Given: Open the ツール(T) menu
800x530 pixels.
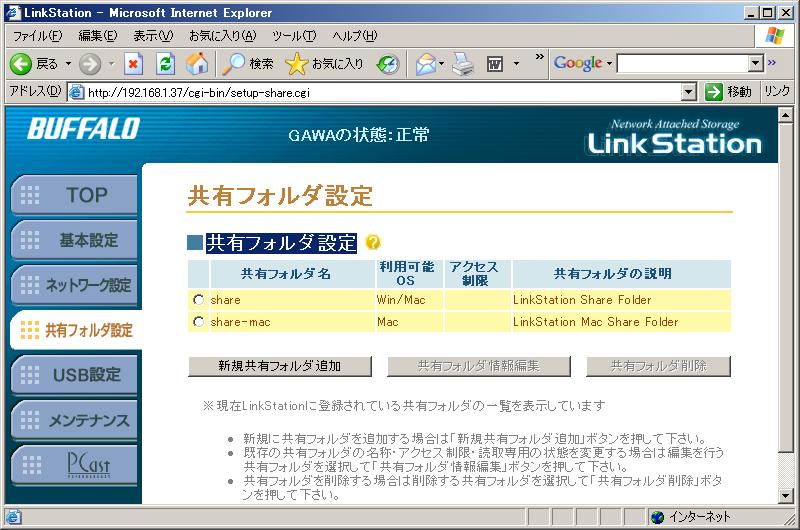Looking at the screenshot, I should (294, 36).
